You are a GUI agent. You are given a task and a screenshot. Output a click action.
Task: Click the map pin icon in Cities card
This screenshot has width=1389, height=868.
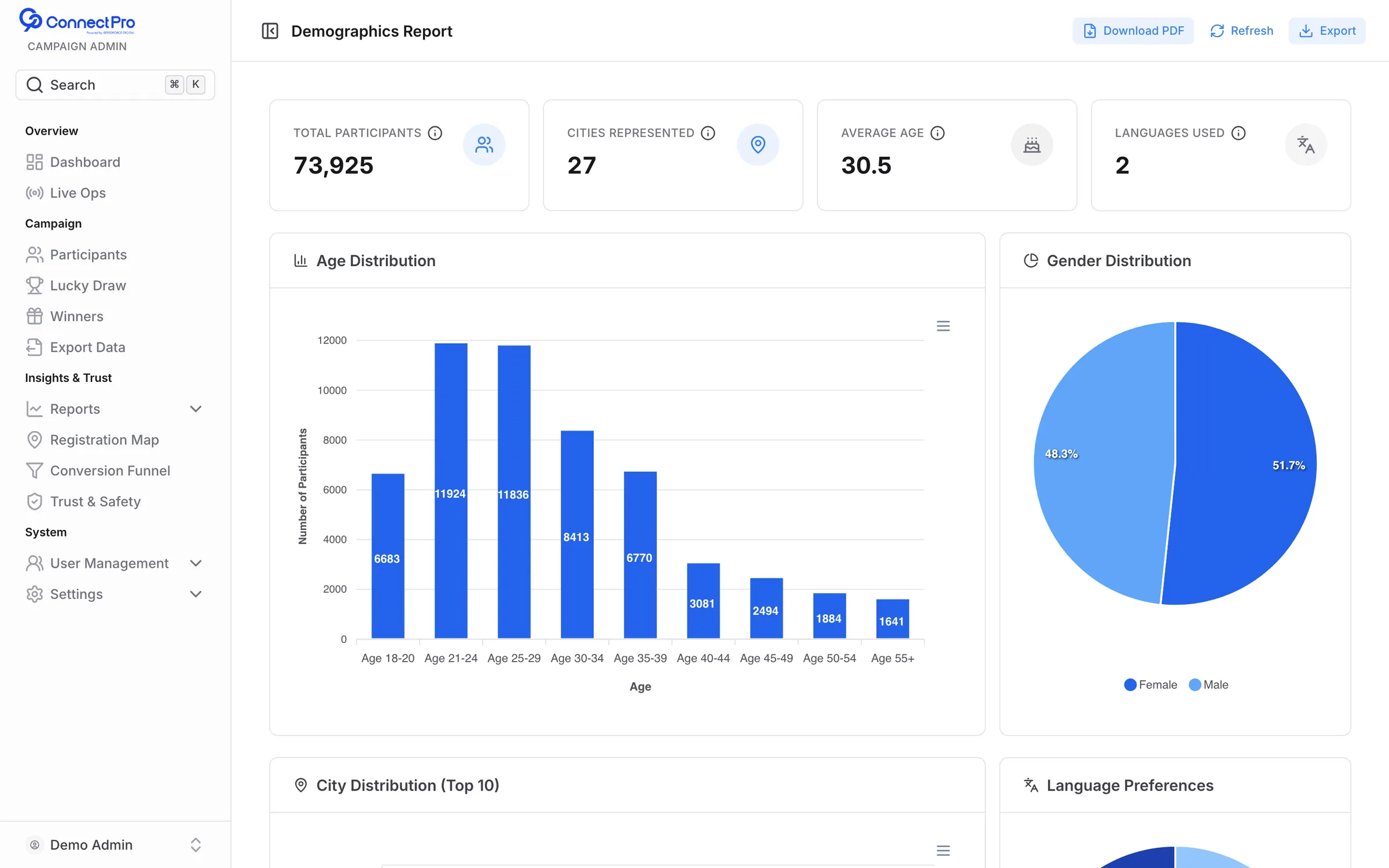758,145
